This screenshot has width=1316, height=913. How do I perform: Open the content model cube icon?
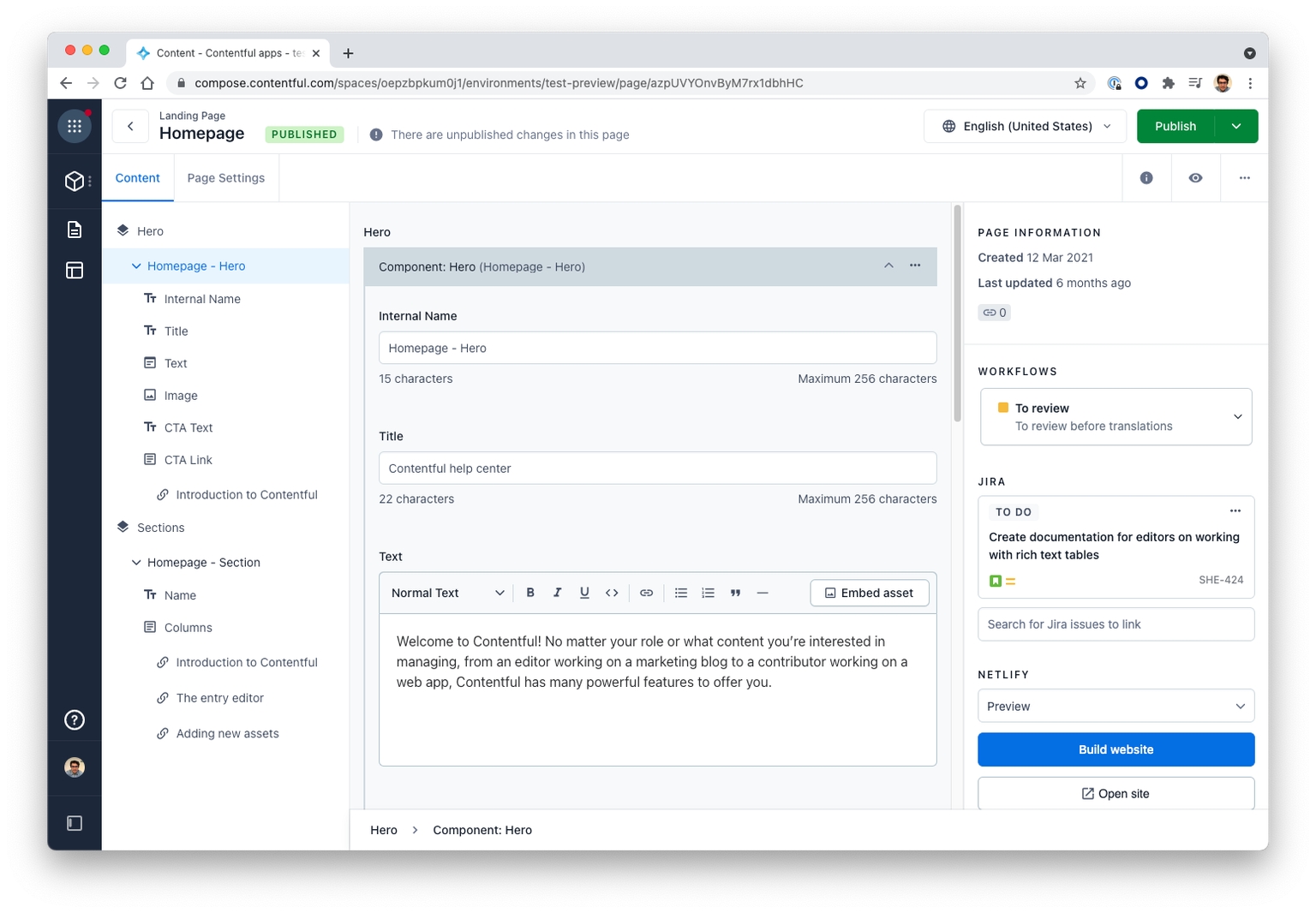[75, 181]
